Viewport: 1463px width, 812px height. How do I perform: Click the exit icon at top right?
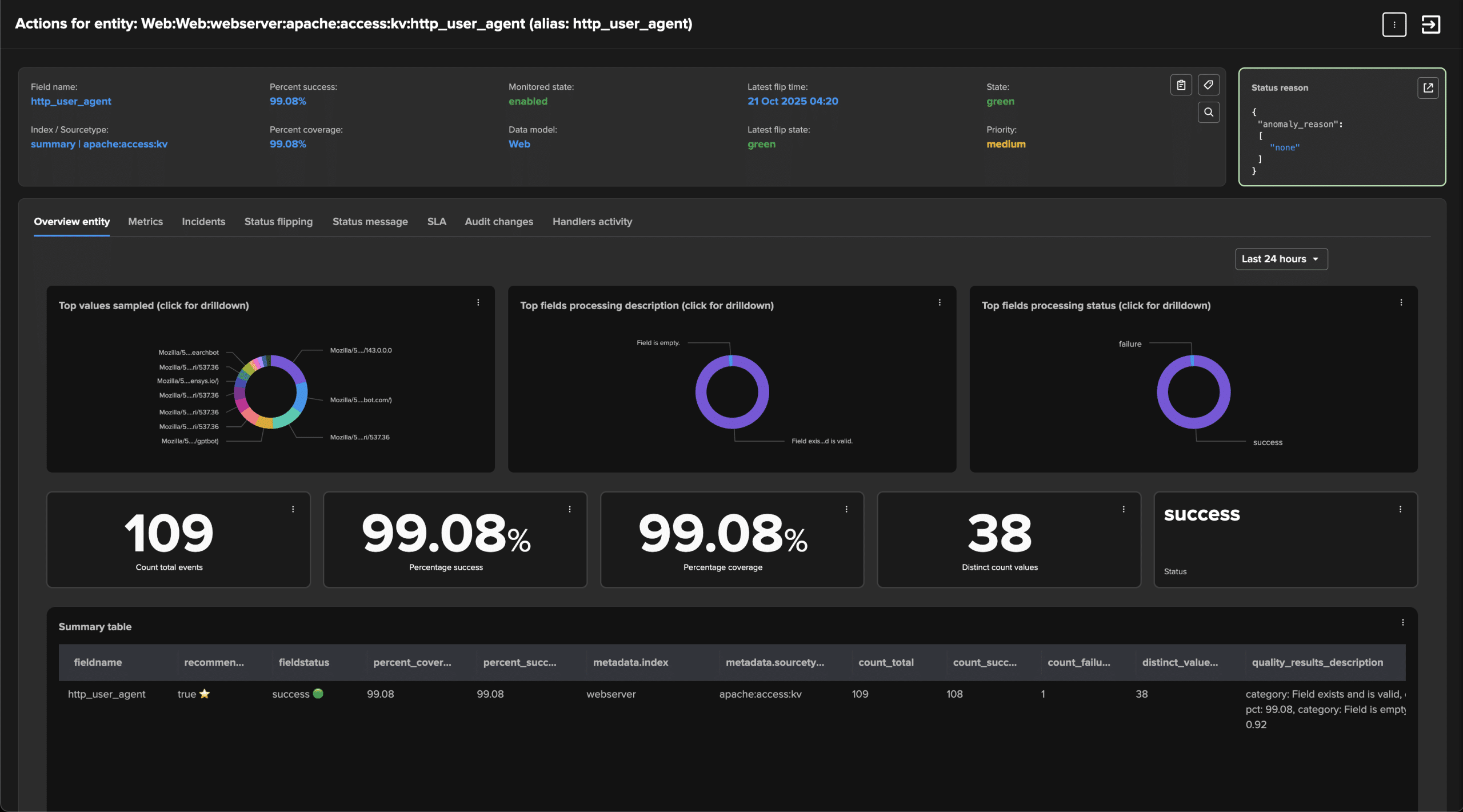click(x=1430, y=25)
